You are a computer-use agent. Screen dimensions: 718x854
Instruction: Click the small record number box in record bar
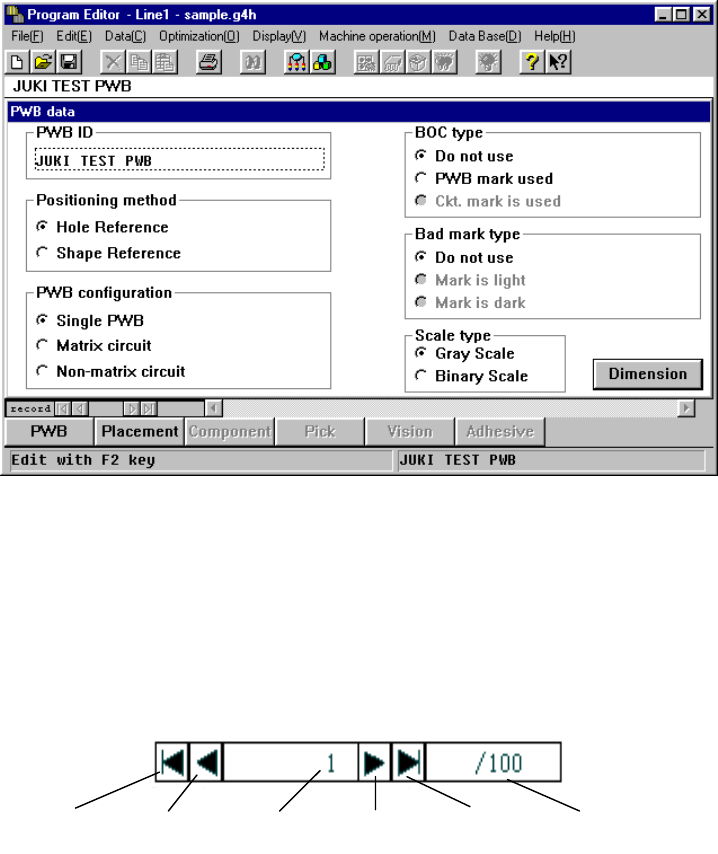click(x=106, y=408)
